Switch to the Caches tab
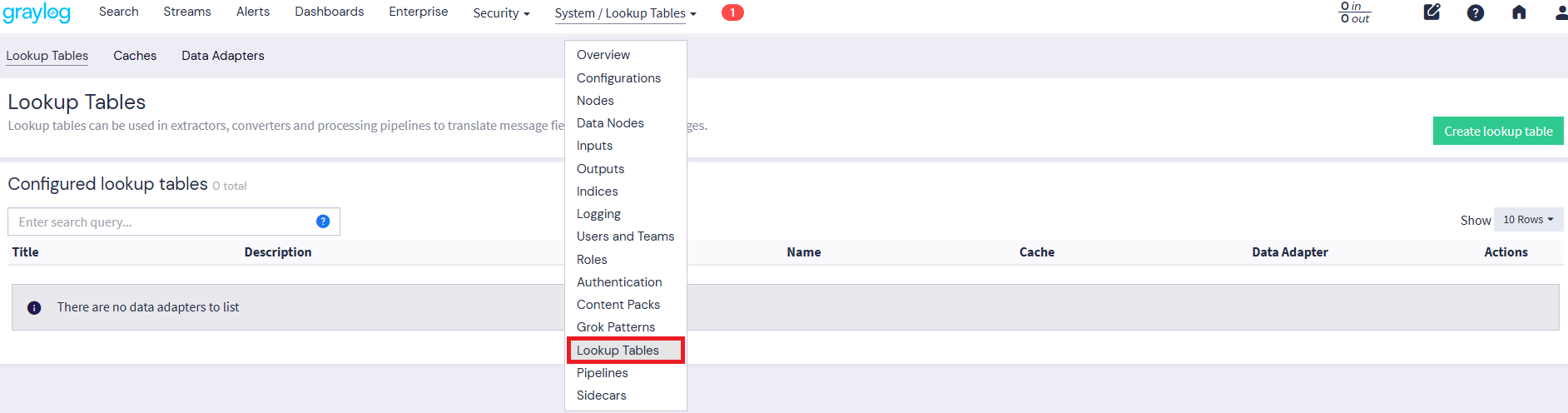 coord(135,56)
